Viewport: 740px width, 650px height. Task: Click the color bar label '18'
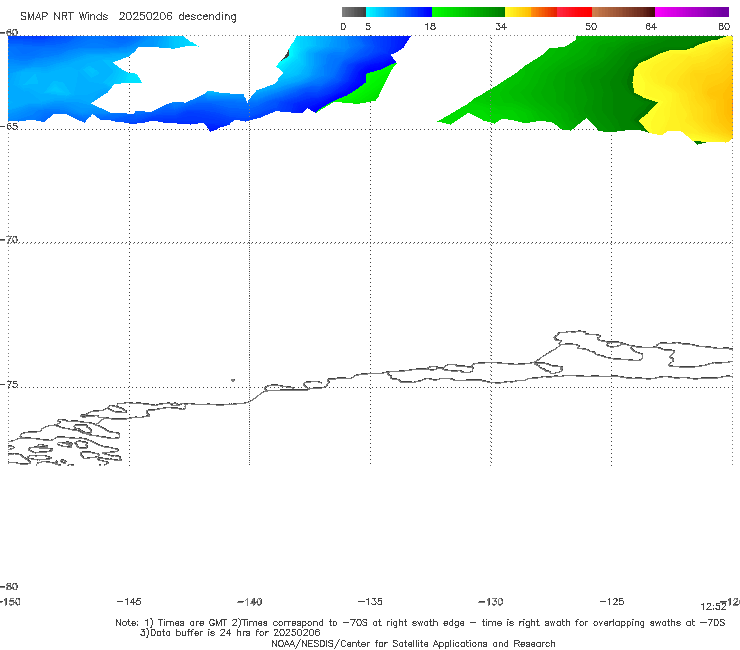click(x=430, y=26)
